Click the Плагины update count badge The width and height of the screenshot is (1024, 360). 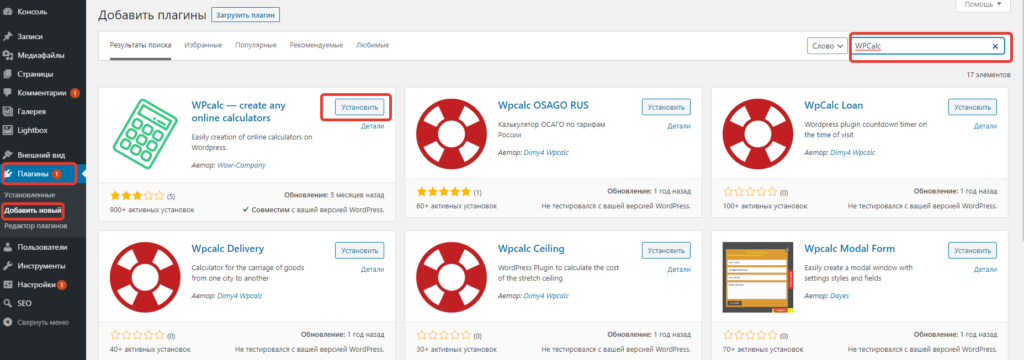tap(57, 174)
